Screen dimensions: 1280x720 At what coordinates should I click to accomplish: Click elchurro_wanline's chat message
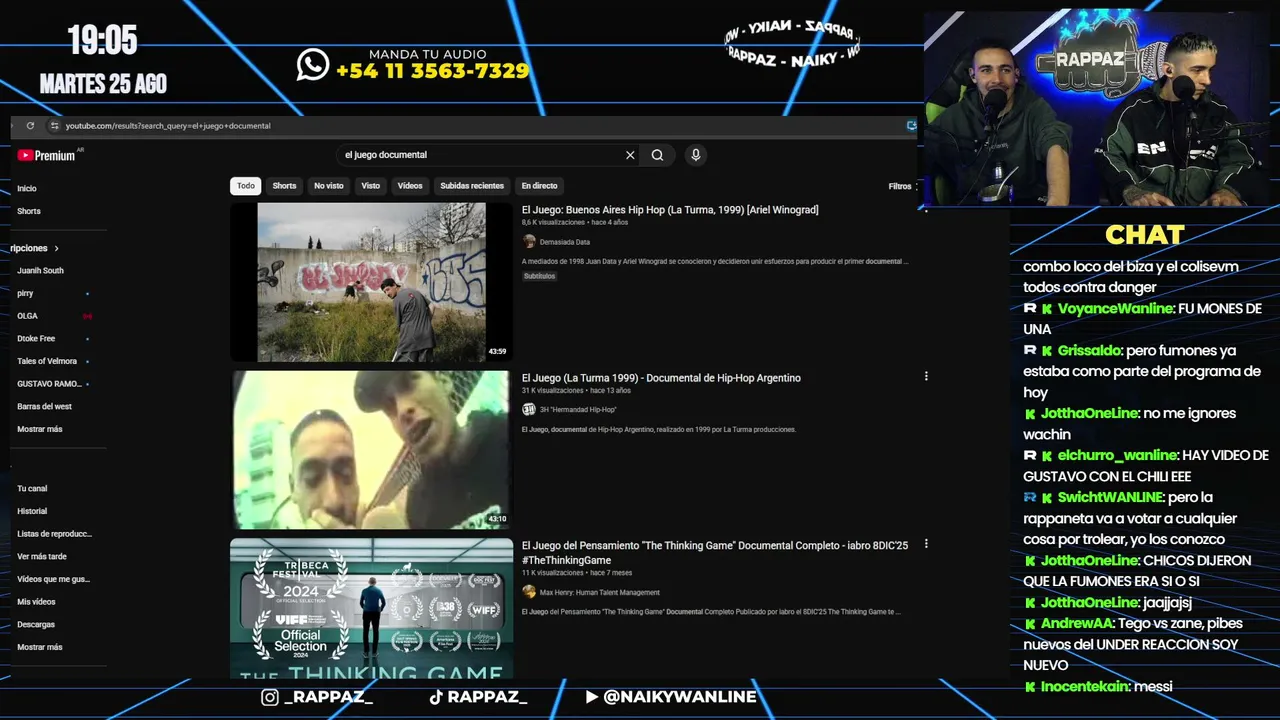(x=1145, y=466)
